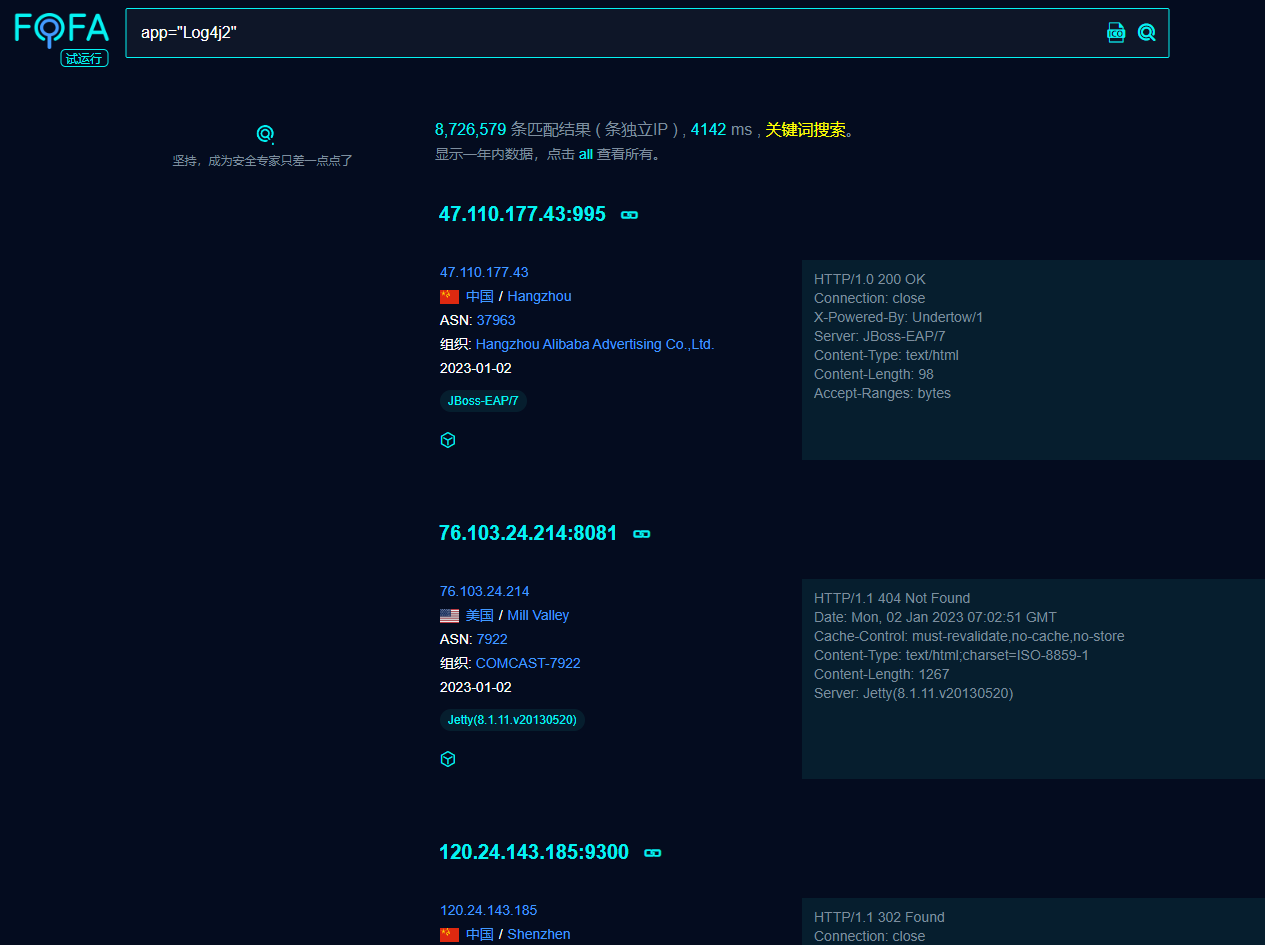The image size is (1265, 945).
Task: Click the 中国 country link beside Hangzhou
Action: [480, 296]
